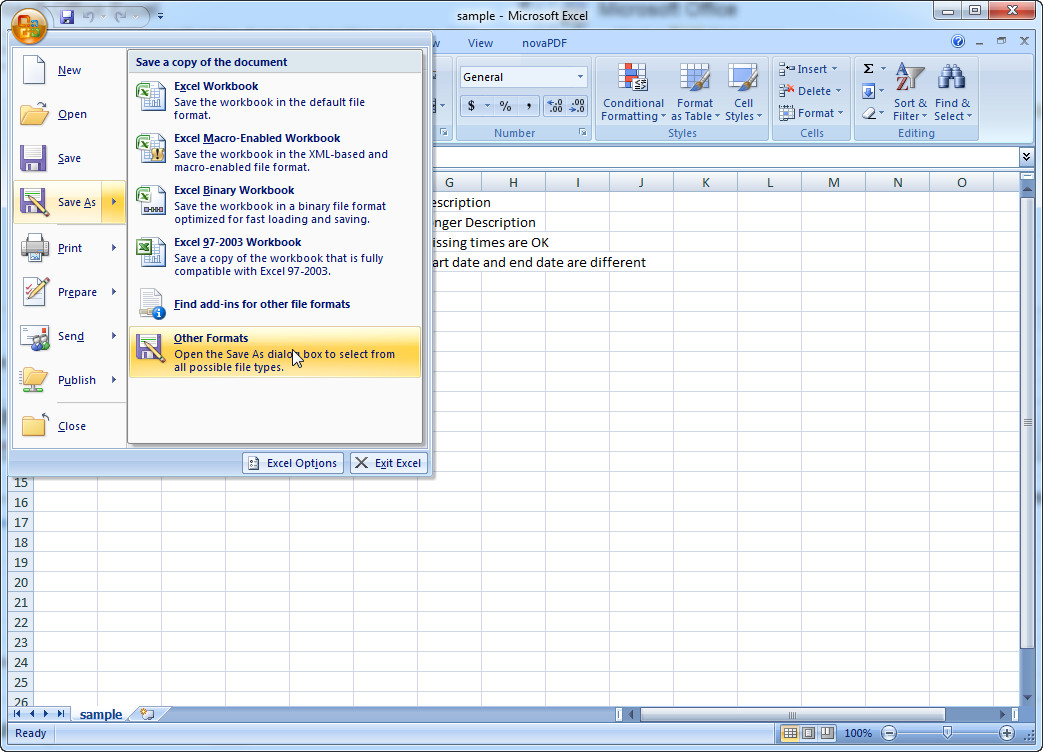The width and height of the screenshot is (1043, 752).
Task: Click the Excel Binary Workbook icon
Action: coord(151,200)
